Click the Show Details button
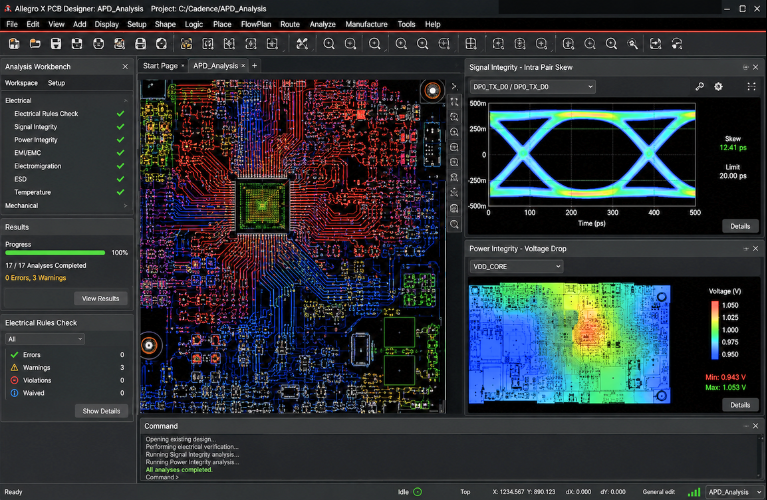The width and height of the screenshot is (767, 500). click(101, 411)
